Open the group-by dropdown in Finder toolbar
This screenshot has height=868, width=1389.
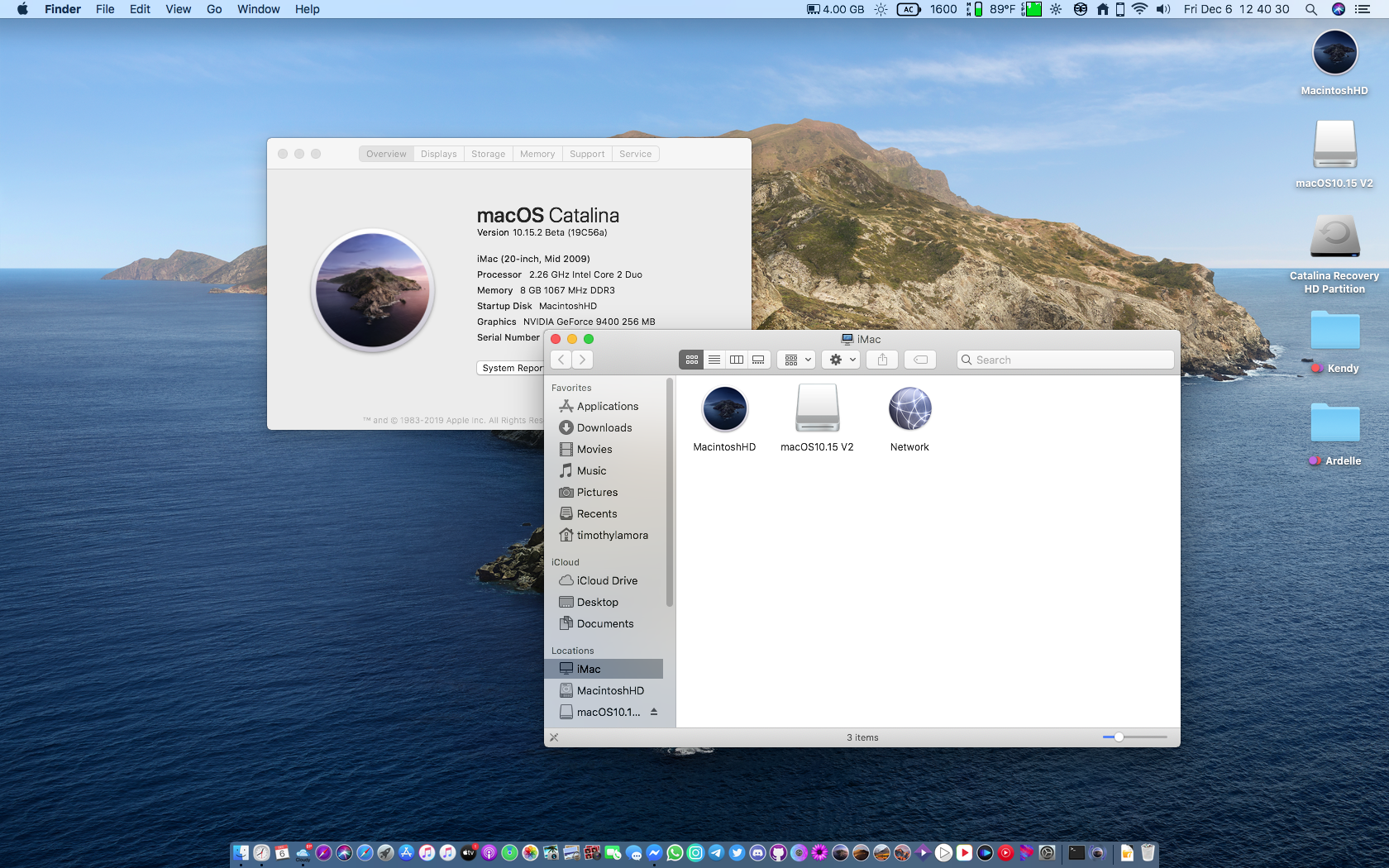796,360
